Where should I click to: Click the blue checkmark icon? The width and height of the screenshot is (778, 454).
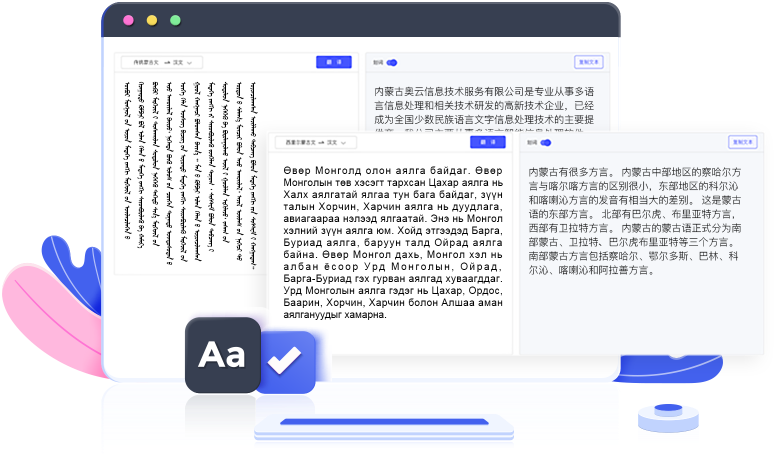pos(284,360)
